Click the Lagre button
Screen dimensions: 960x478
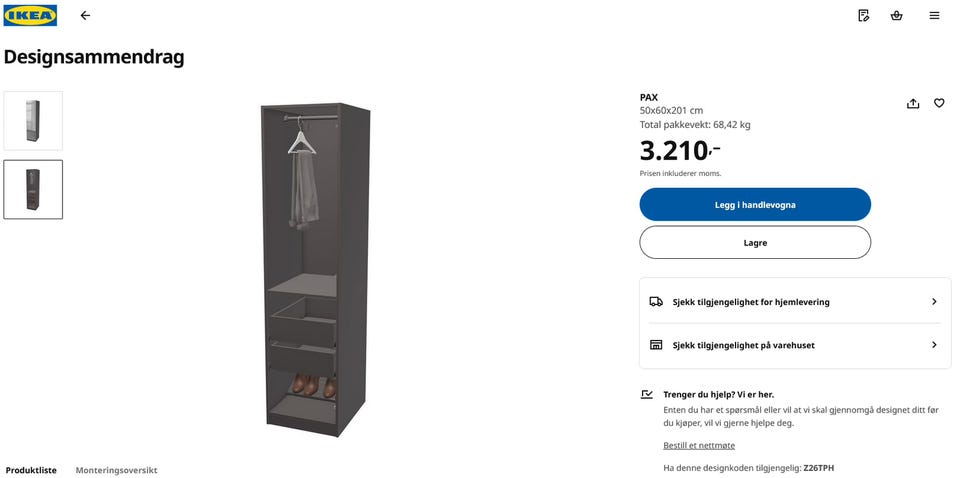[755, 242]
